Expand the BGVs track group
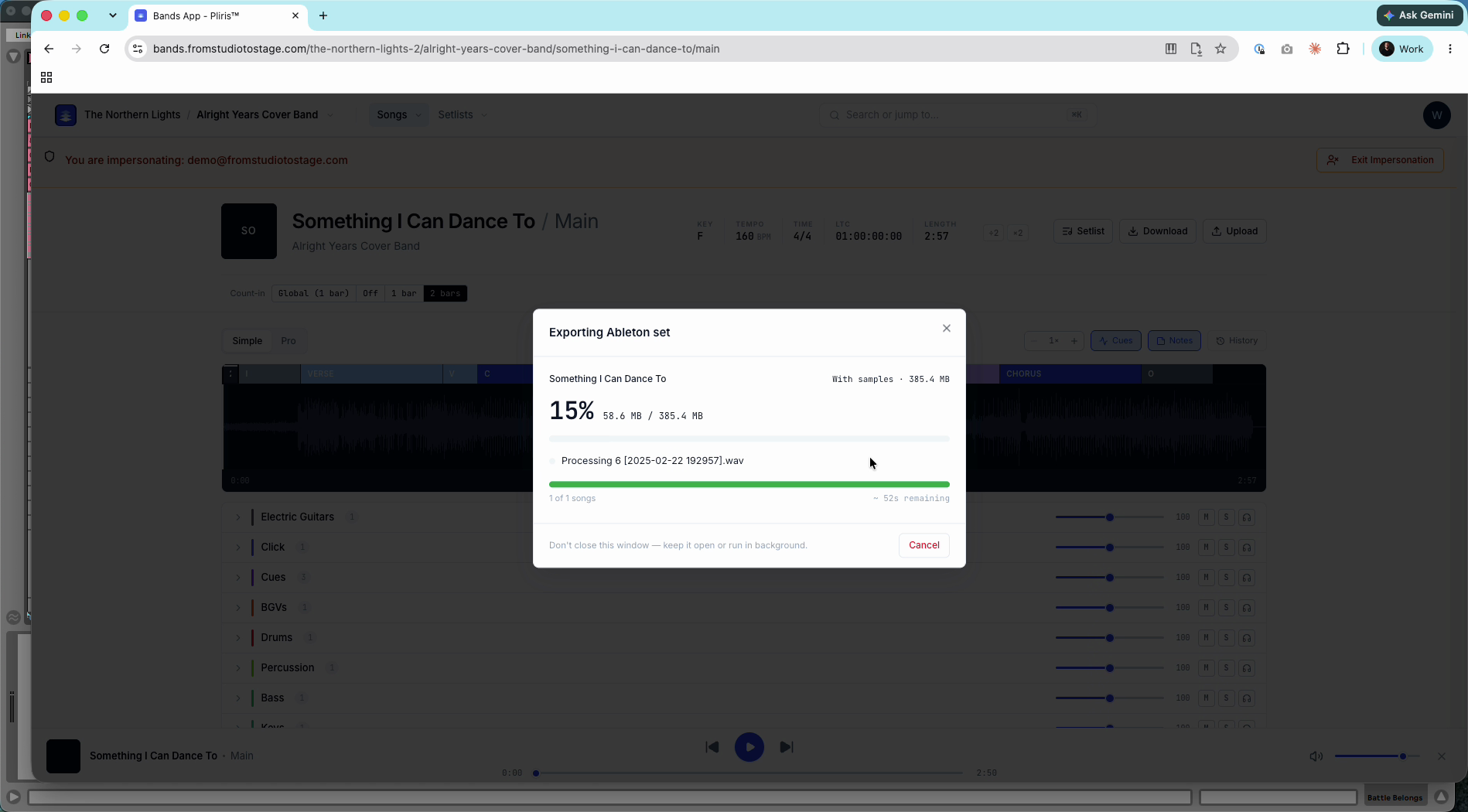This screenshot has width=1468, height=812. tap(238, 608)
